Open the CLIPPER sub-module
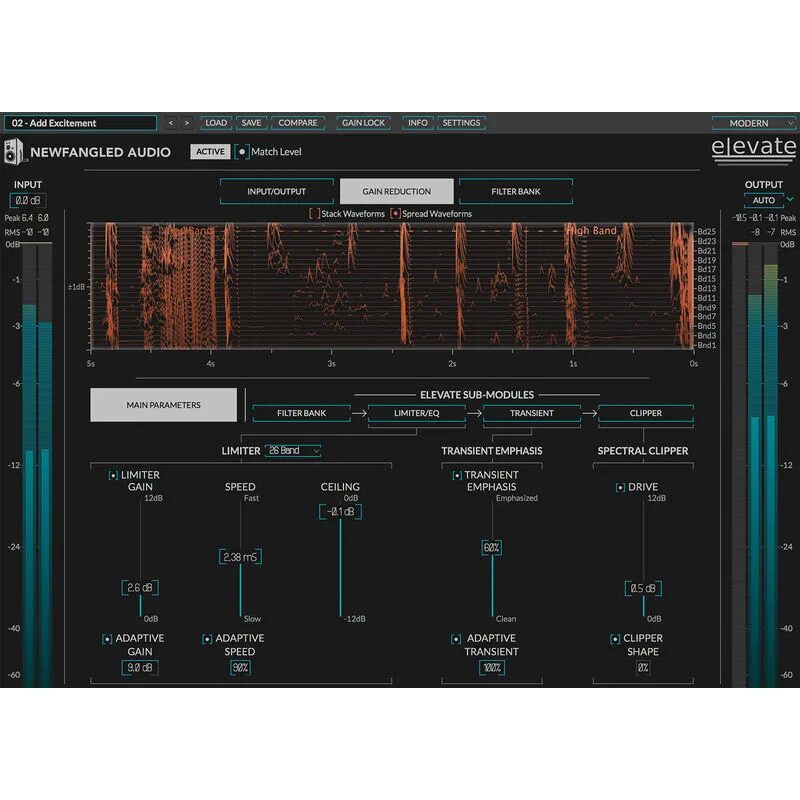This screenshot has width=800, height=800. [646, 412]
